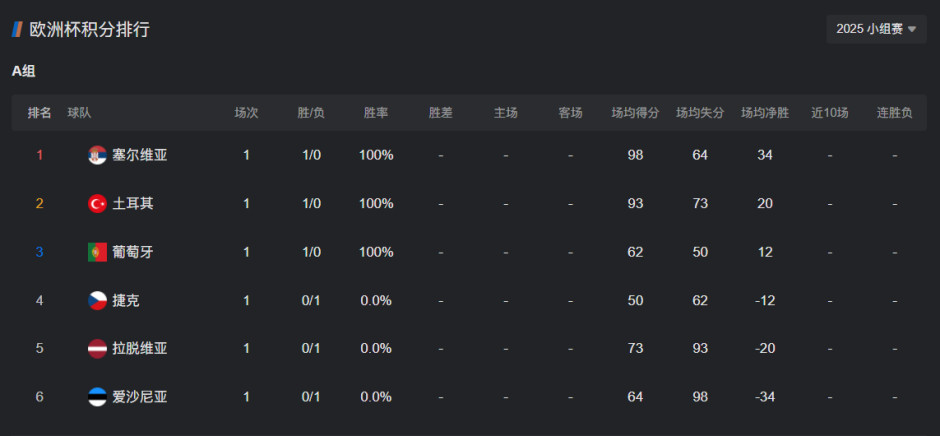Open team link 塞尔维亚

point(139,155)
